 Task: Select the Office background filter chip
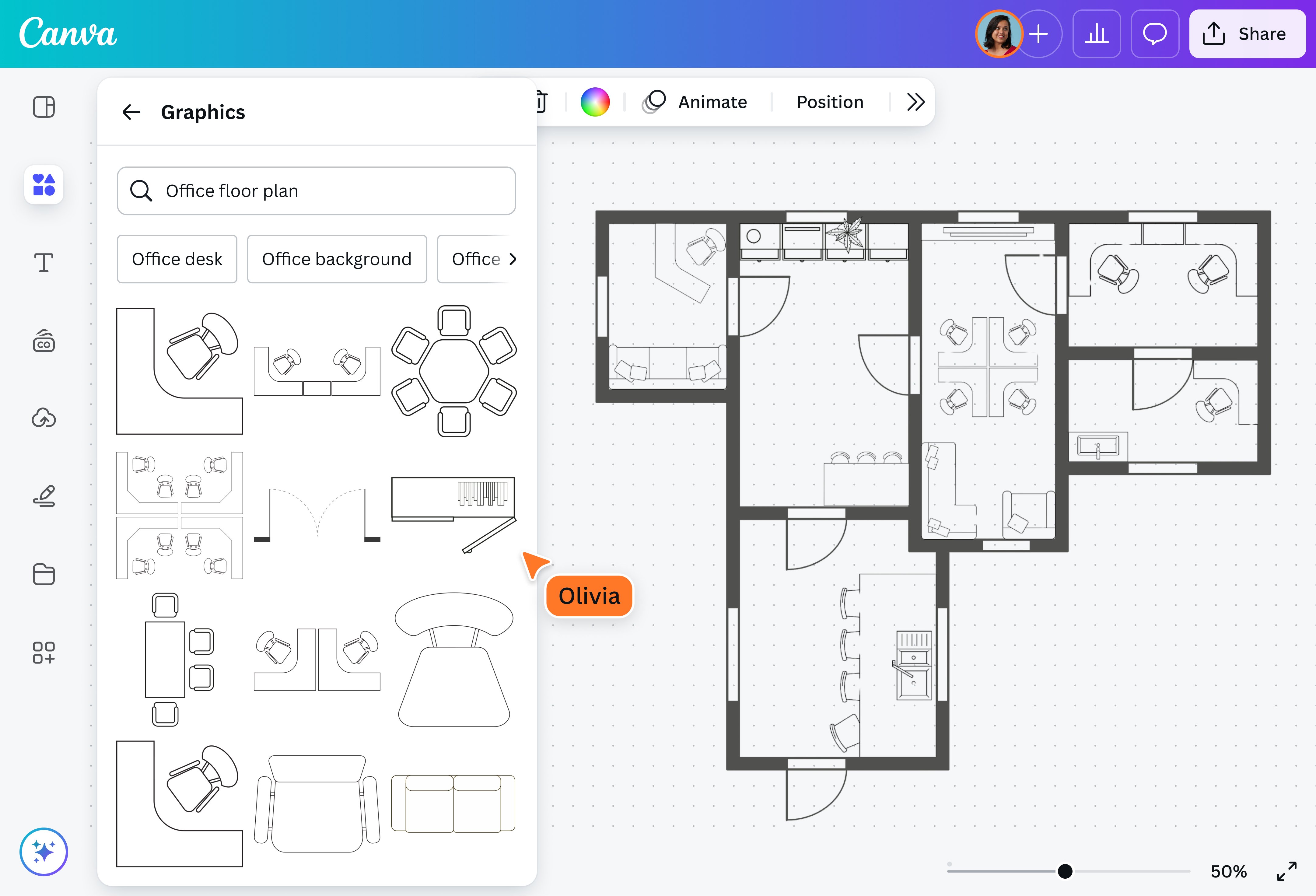click(337, 259)
